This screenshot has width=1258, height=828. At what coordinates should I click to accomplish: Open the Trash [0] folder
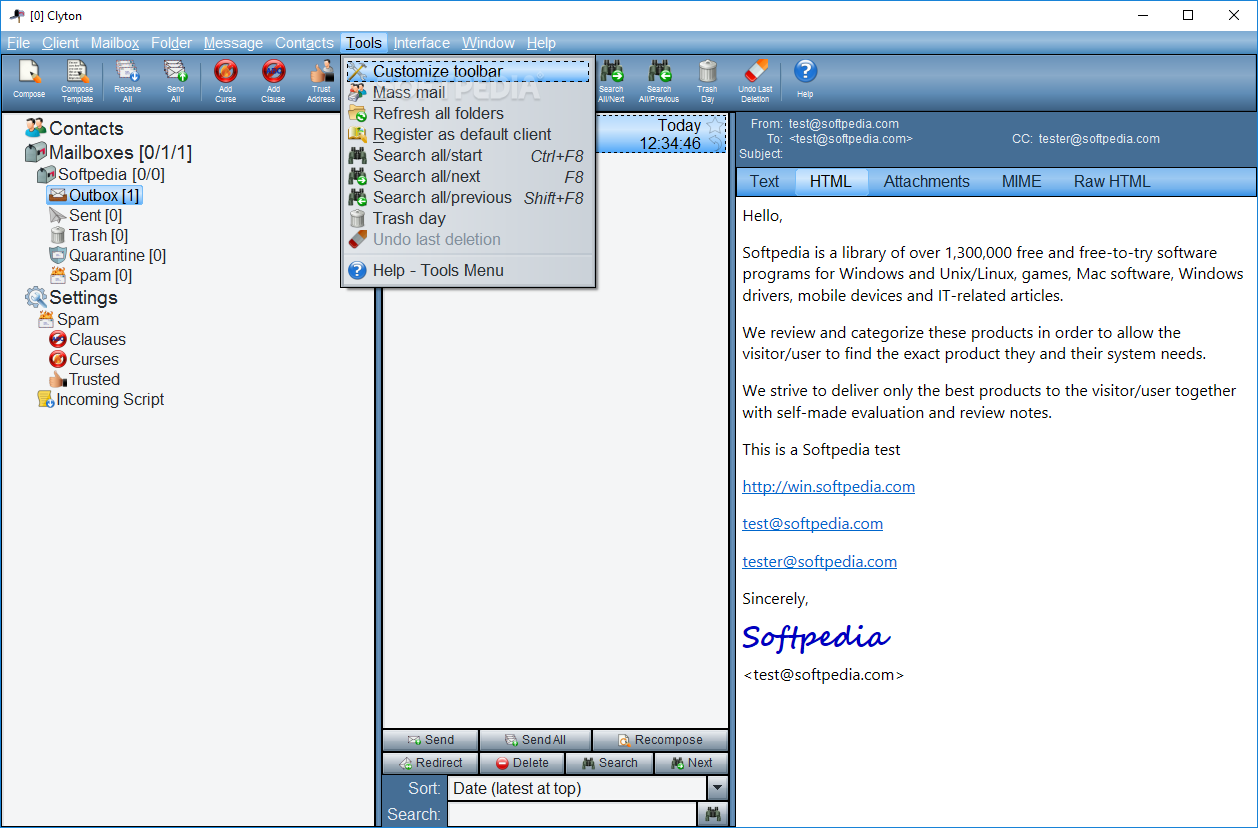tap(89, 235)
